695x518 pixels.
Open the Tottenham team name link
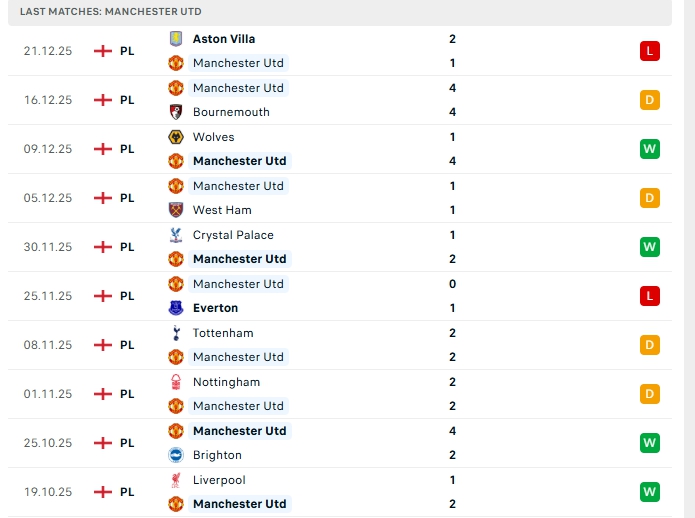pos(223,333)
